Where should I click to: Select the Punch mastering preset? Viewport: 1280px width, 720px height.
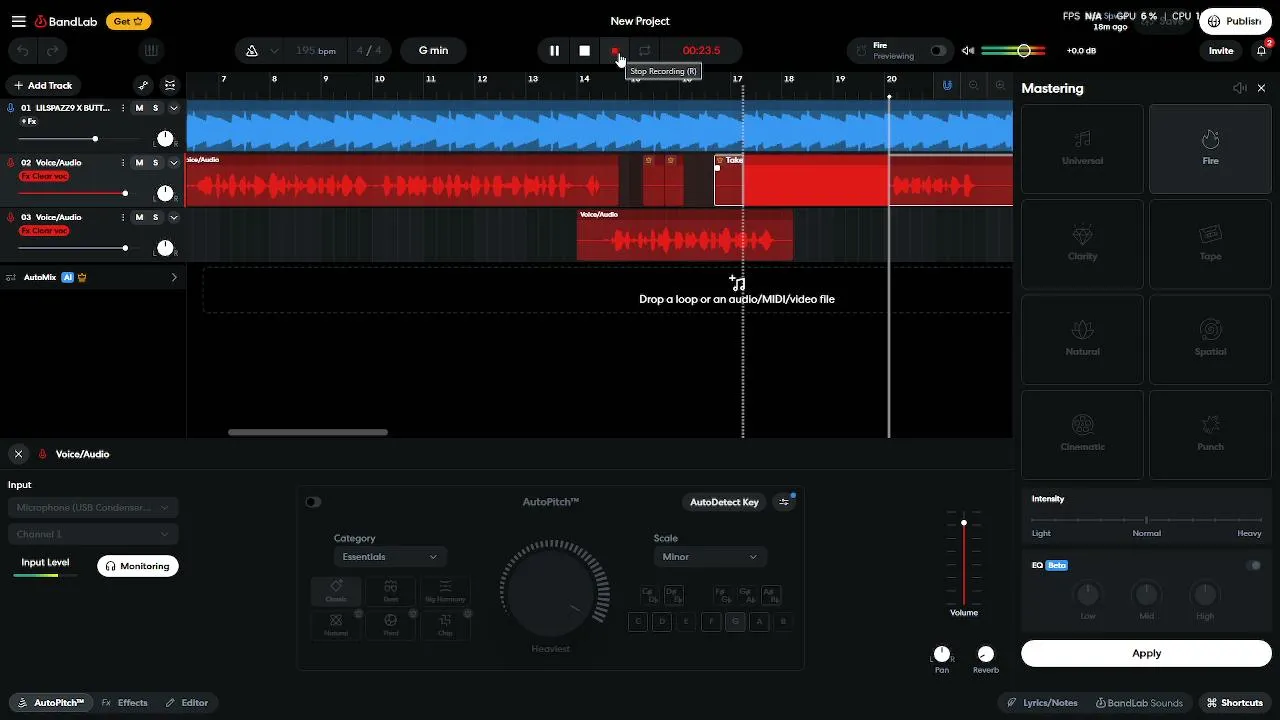pyautogui.click(x=1210, y=434)
